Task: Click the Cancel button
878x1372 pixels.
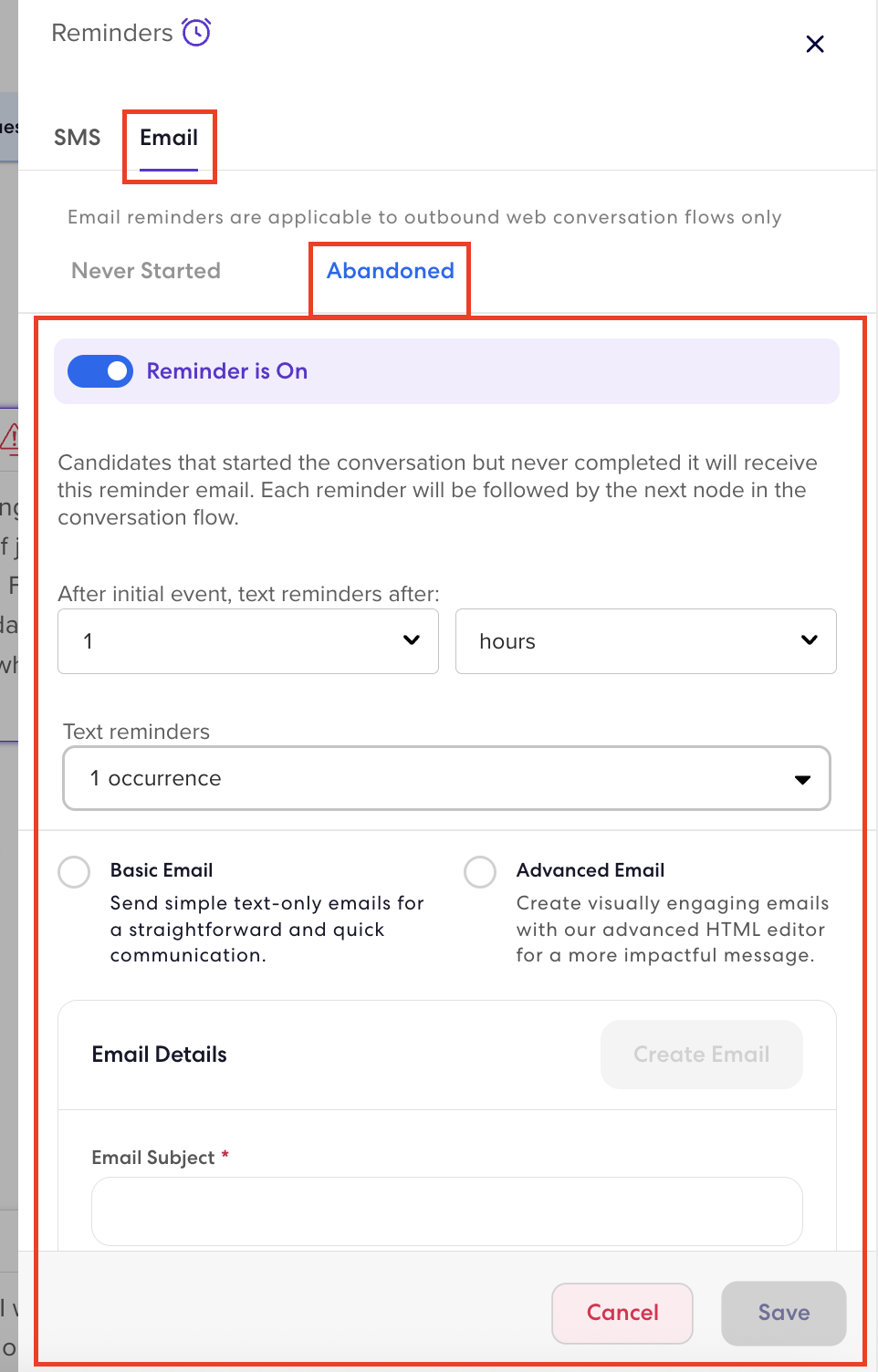Action: tap(622, 1313)
